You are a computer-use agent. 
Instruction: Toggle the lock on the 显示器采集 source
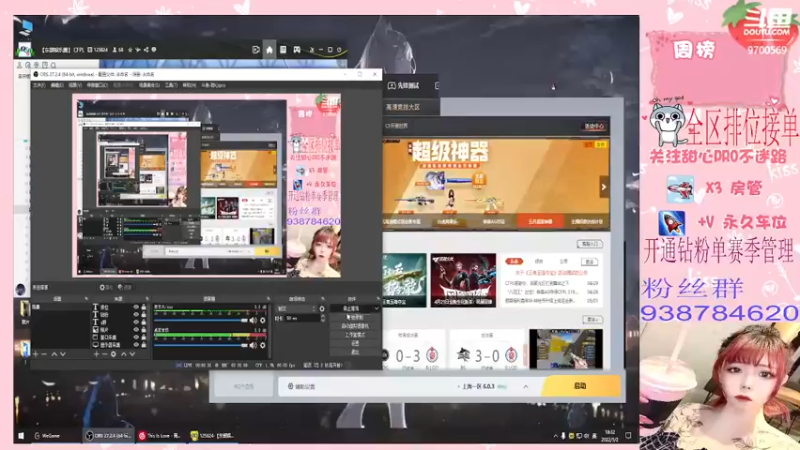pos(143,345)
